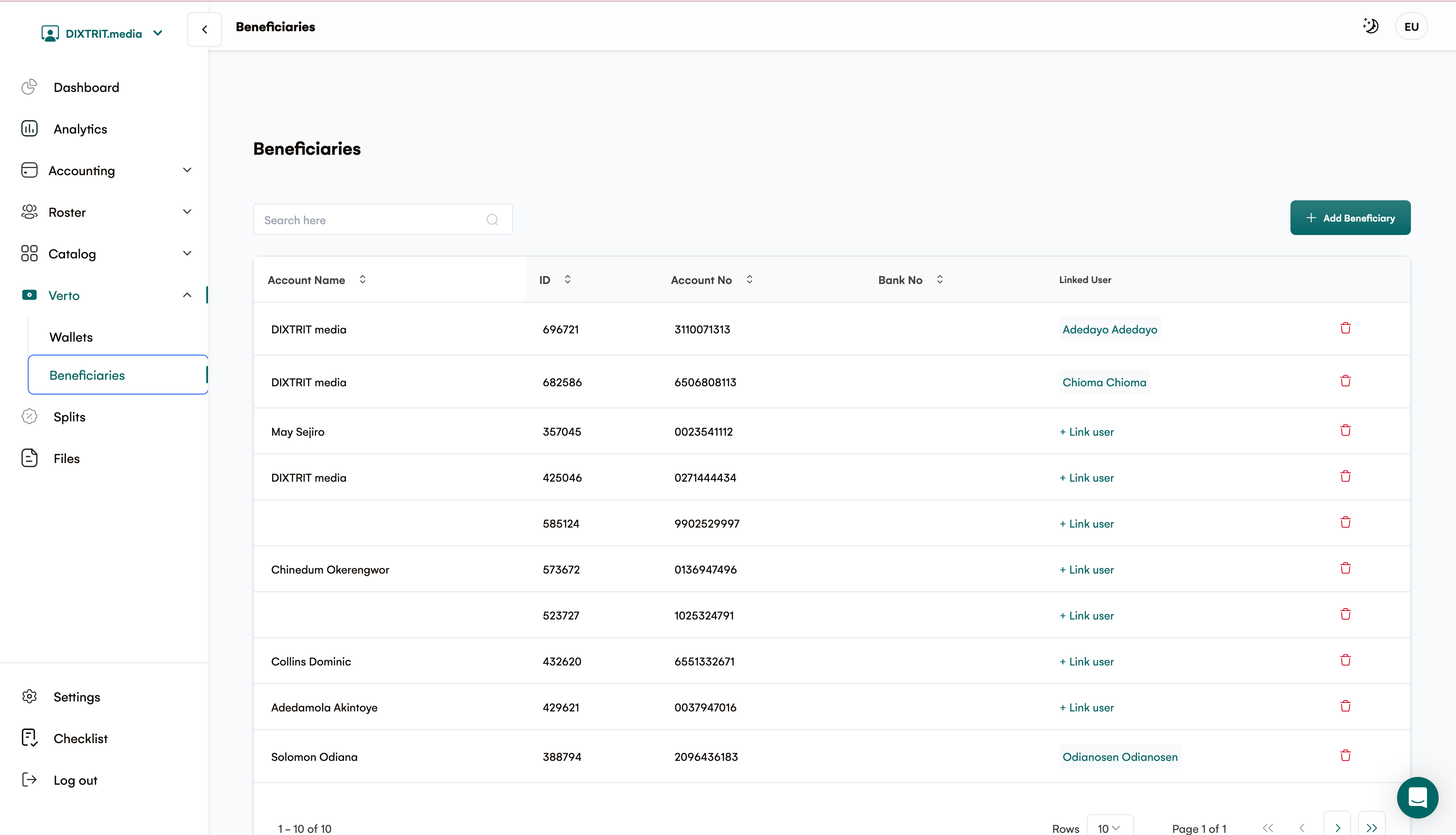Open the EU user avatar menu
The image size is (1456, 835).
pos(1411,26)
